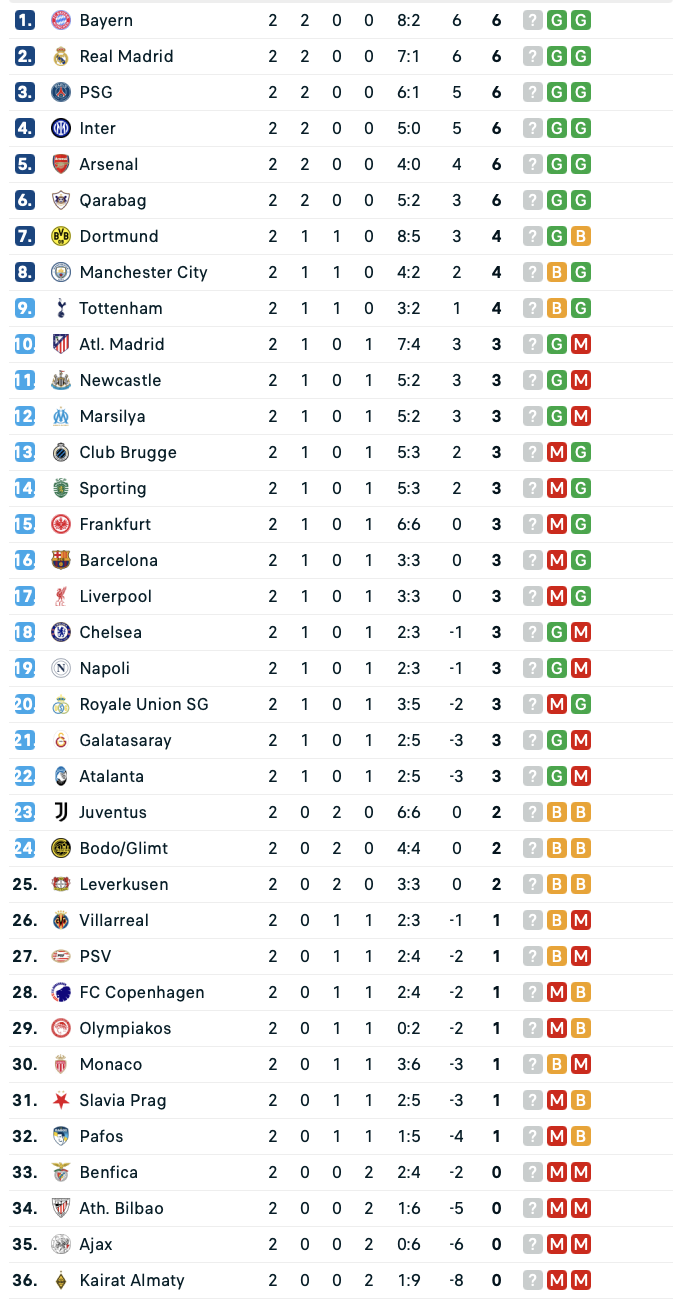The height and width of the screenshot is (1306, 684).
Task: Open PSG via its club logo
Action: pyautogui.click(x=61, y=92)
